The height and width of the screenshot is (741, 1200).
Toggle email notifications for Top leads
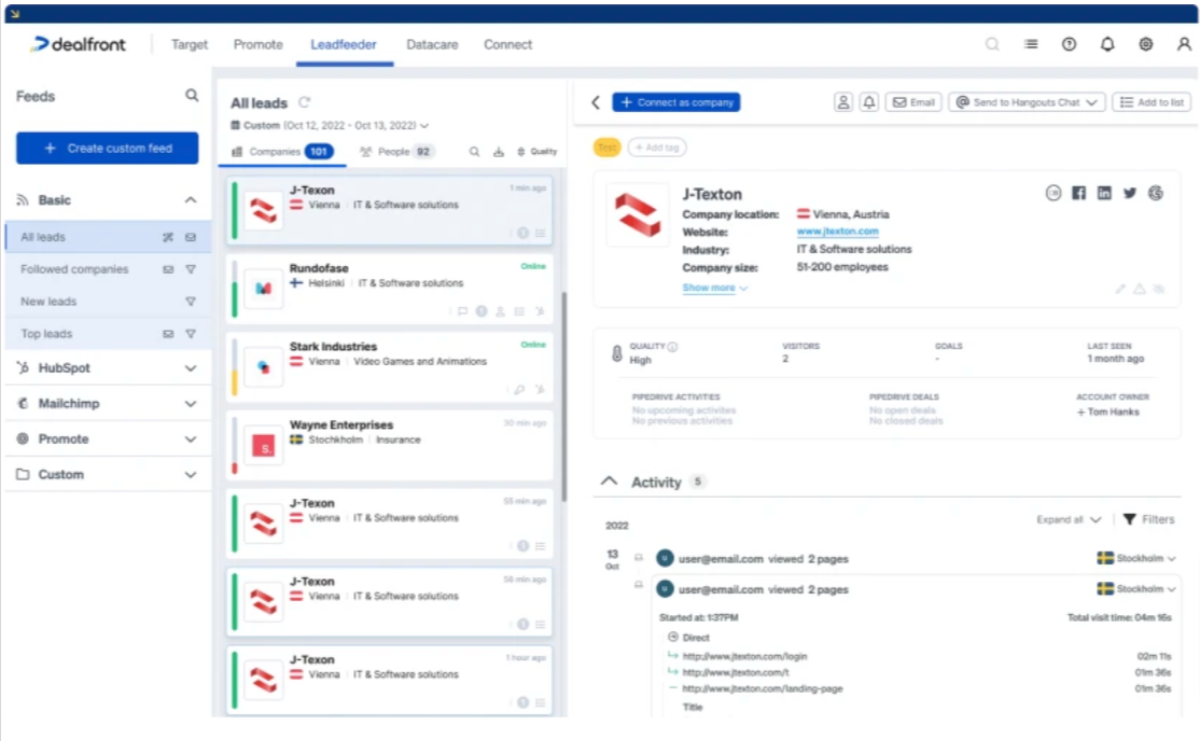pyautogui.click(x=168, y=334)
